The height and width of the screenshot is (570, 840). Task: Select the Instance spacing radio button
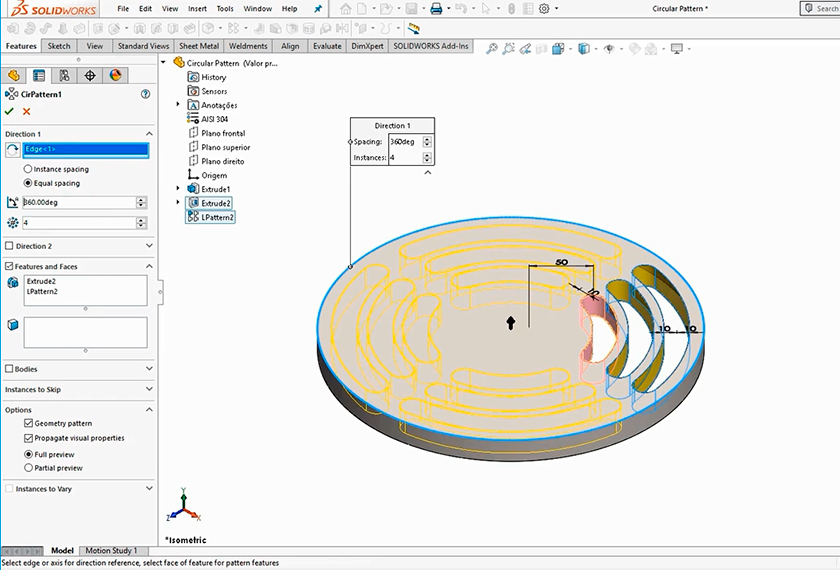click(28, 169)
